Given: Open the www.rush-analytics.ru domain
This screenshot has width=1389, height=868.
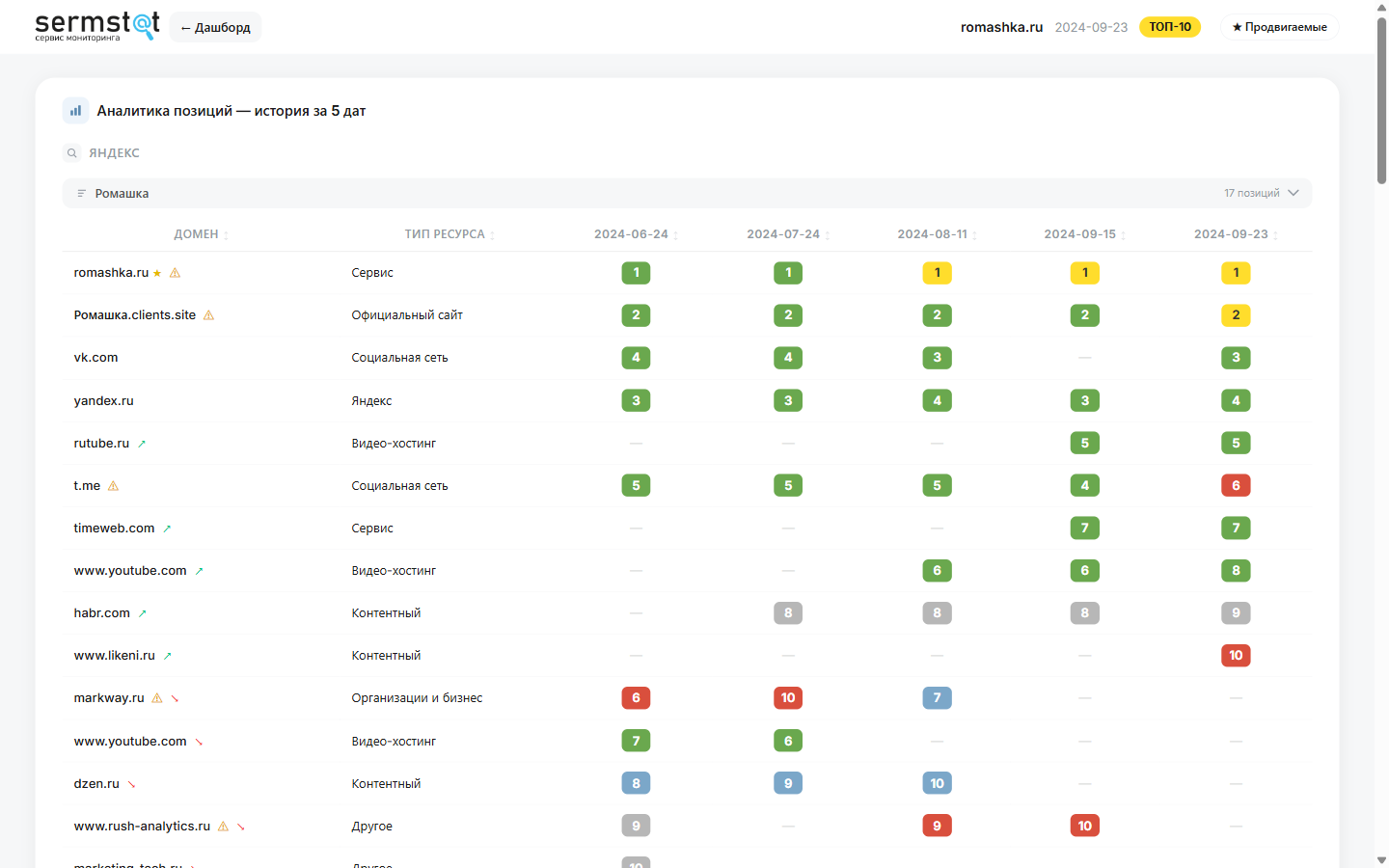Looking at the screenshot, I should pyautogui.click(x=142, y=827).
